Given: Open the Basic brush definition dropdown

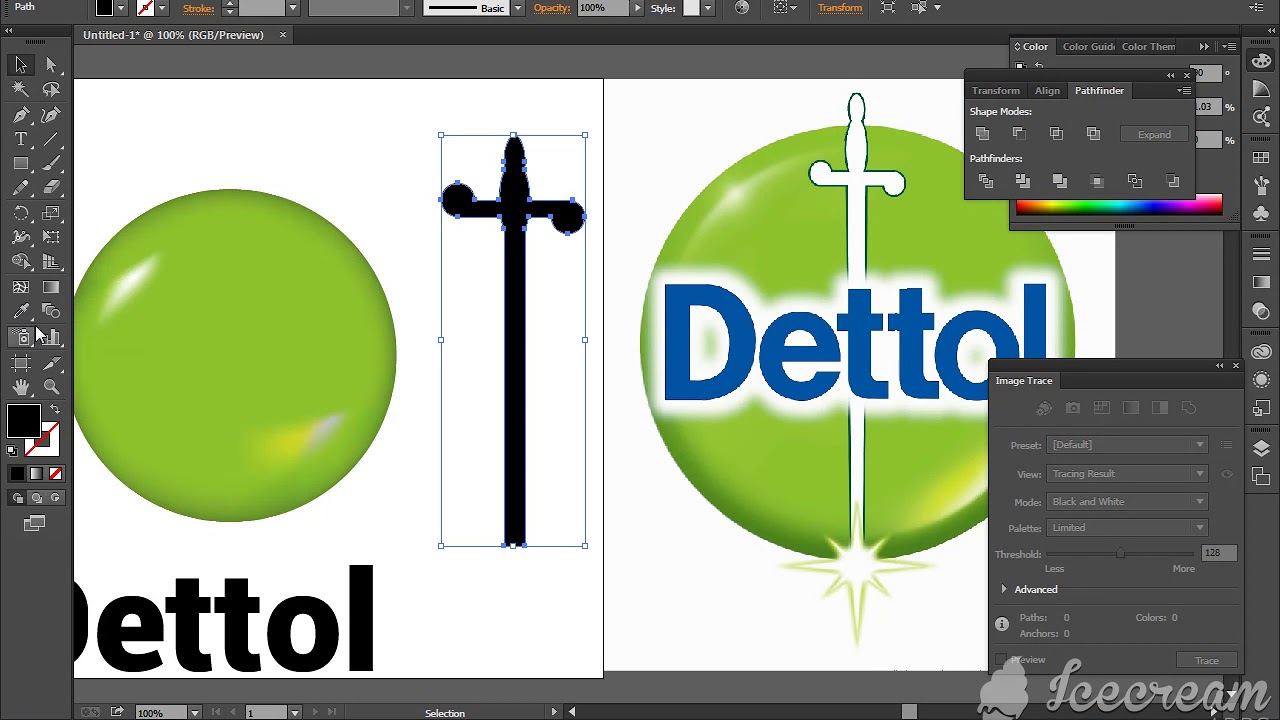Looking at the screenshot, I should point(517,8).
